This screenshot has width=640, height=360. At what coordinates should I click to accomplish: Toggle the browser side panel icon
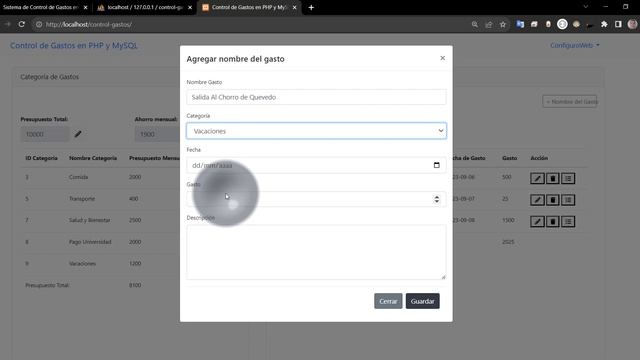pyautogui.click(x=618, y=24)
